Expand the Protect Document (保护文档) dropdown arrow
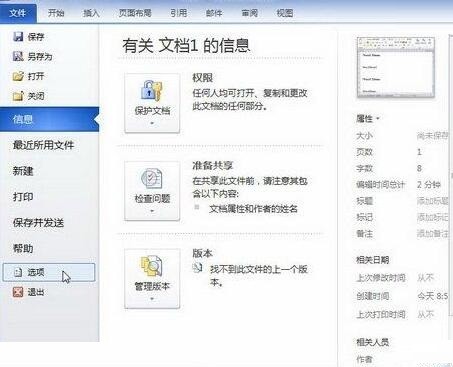The image size is (453, 367). [152, 123]
